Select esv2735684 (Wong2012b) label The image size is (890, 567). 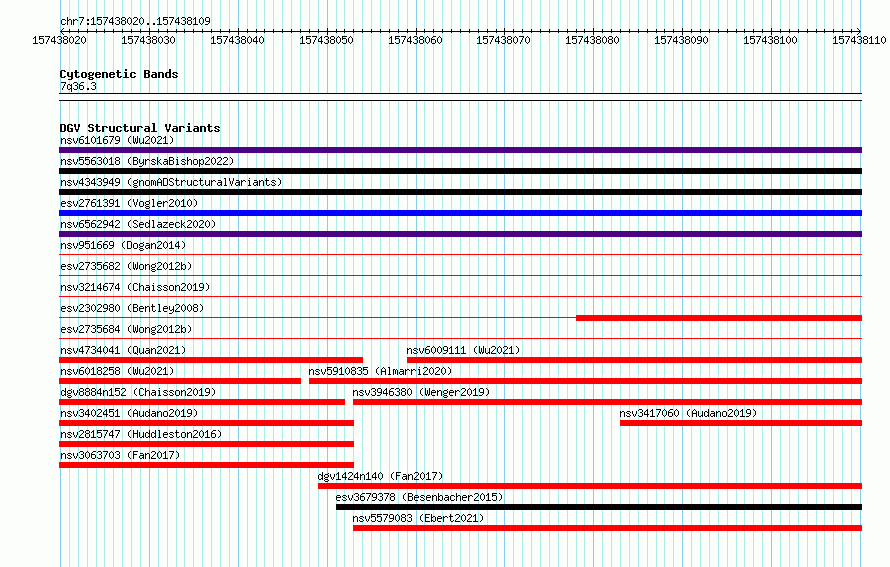(126, 329)
